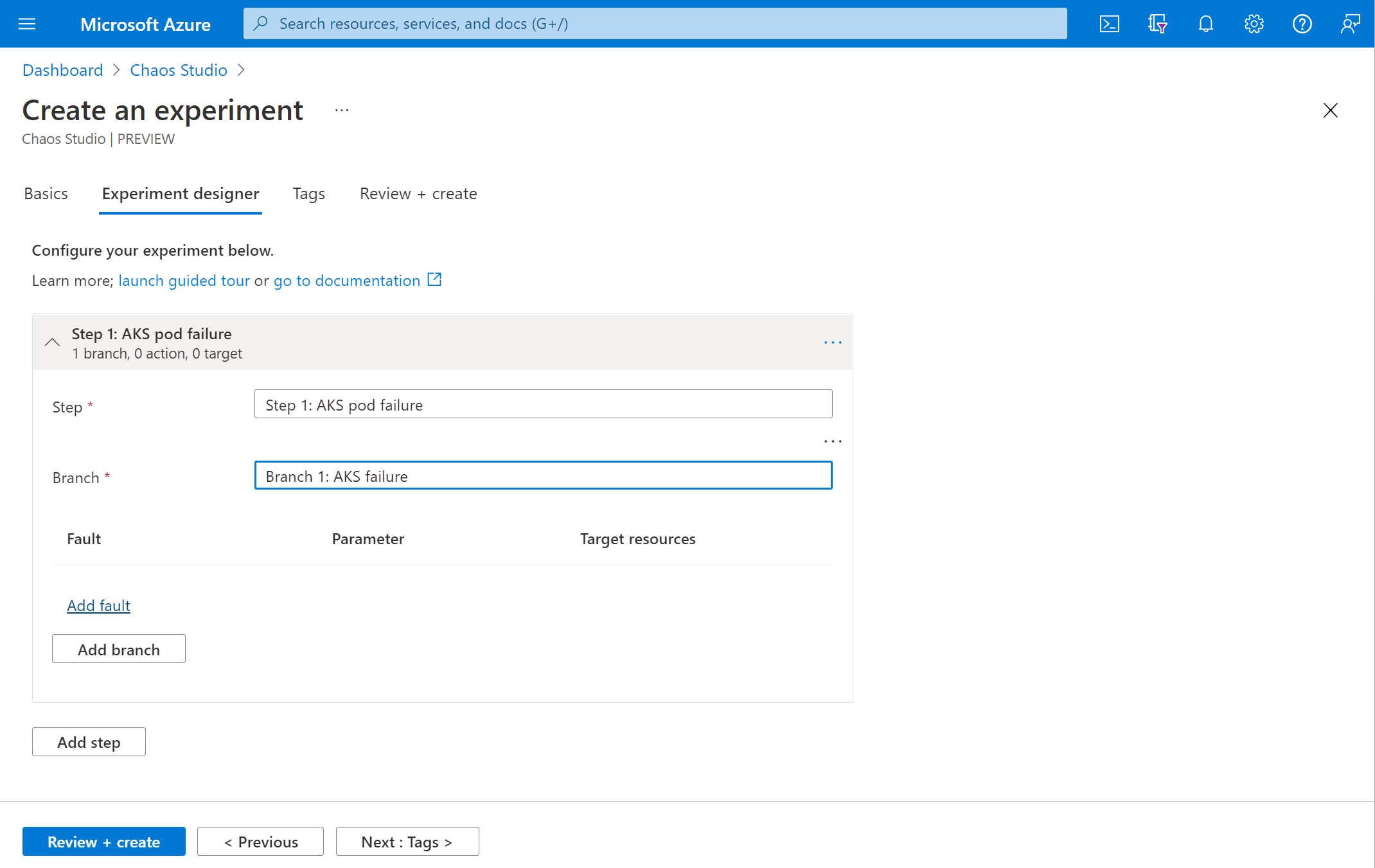Switch to the Review + create tab
1375x868 pixels.
click(418, 192)
